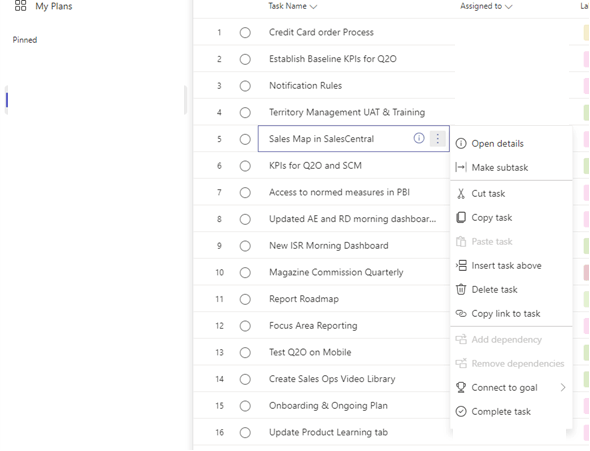
Task: Expand the Connect to goal submenu arrow
Action: coord(563,387)
